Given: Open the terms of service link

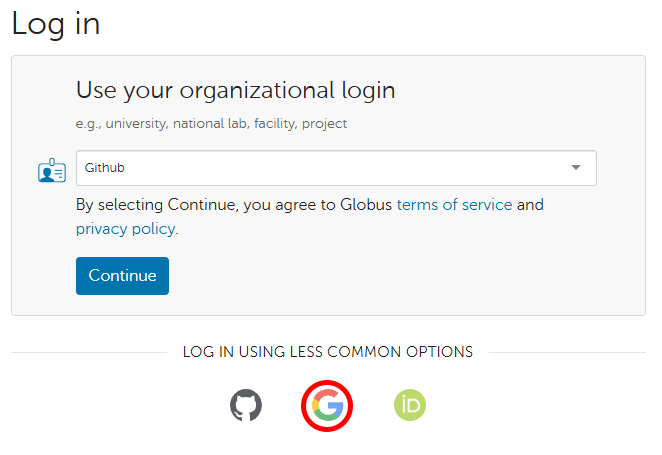Looking at the screenshot, I should coord(454,204).
